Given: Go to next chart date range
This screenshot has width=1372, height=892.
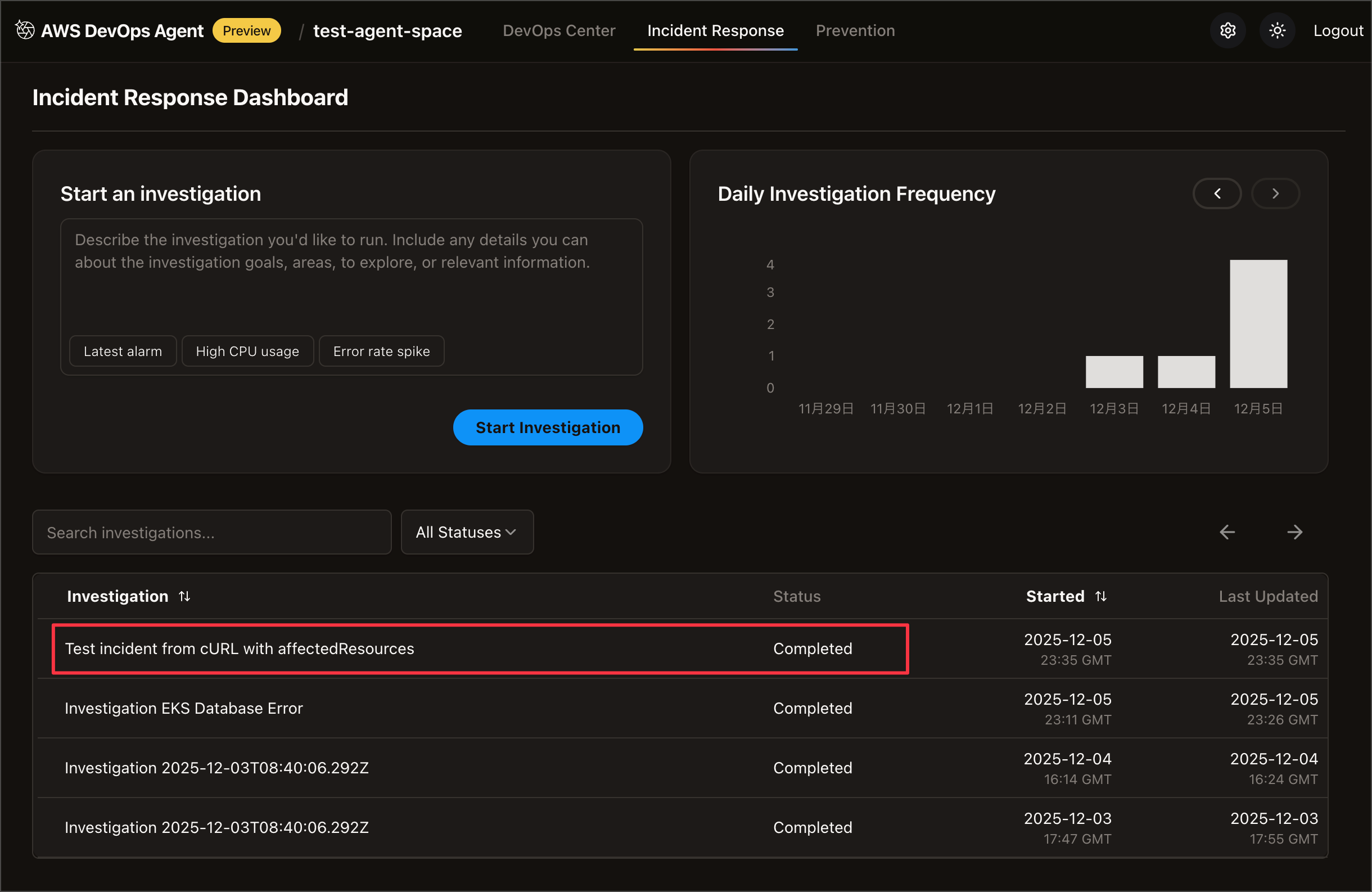Looking at the screenshot, I should tap(1275, 193).
